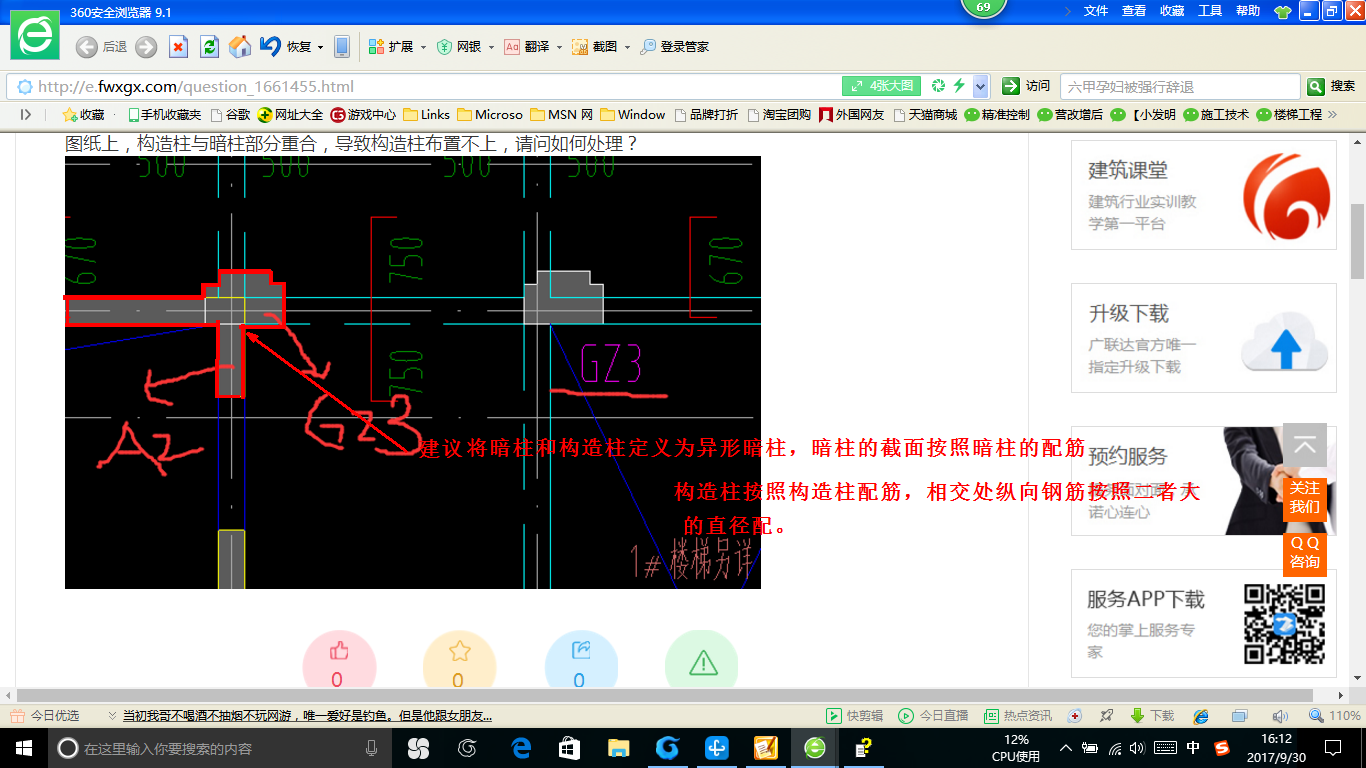Open the 工具 menu
The image size is (1366, 768).
pos(1210,11)
